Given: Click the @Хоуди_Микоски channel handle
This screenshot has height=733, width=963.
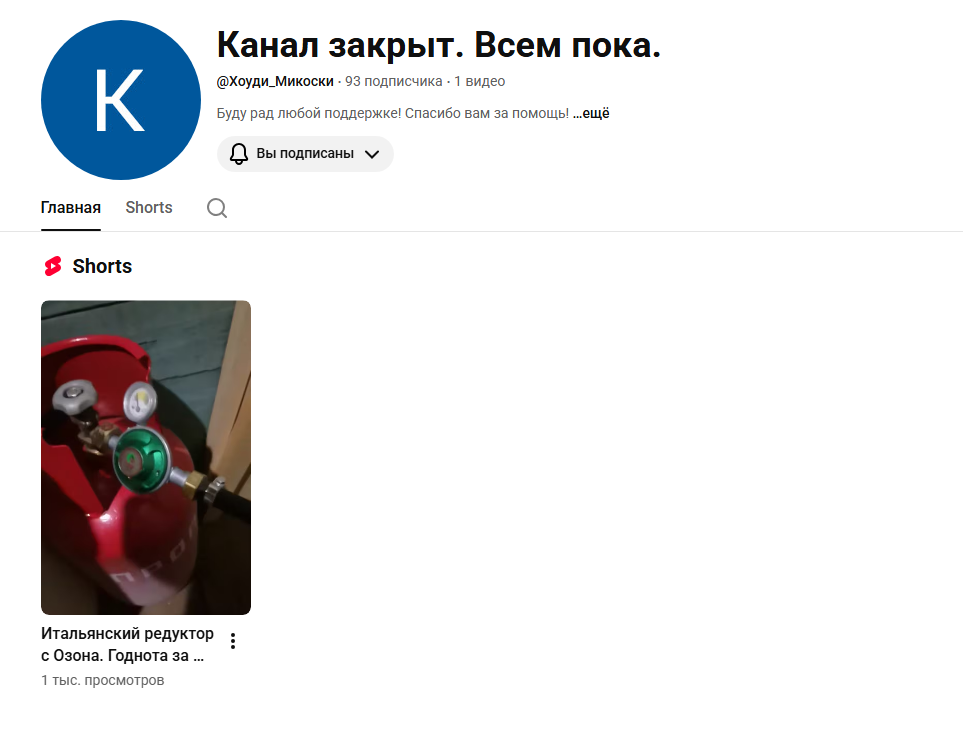Looking at the screenshot, I should (x=275, y=81).
